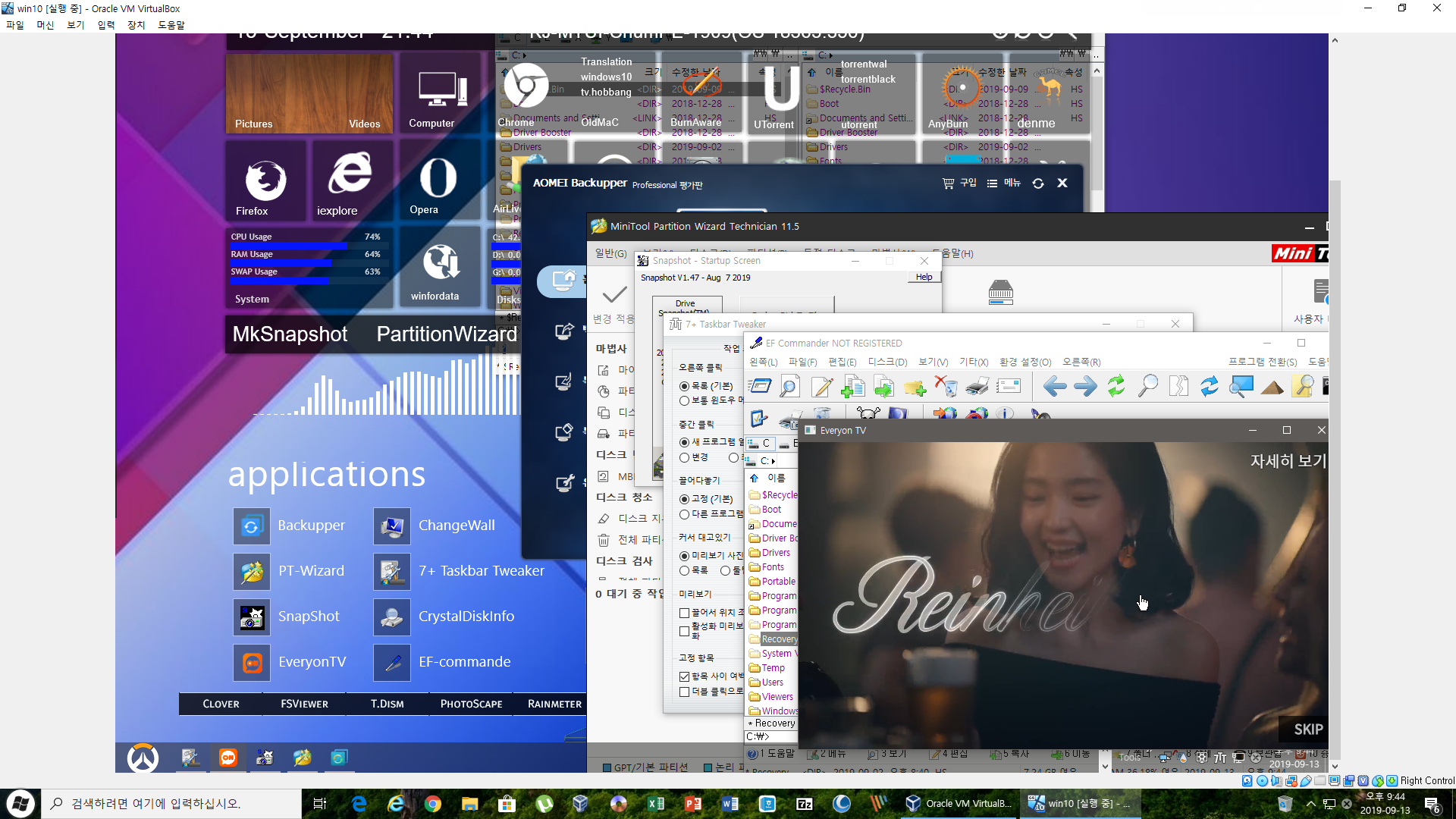Click EF Commander edit file pencil icon
The height and width of the screenshot is (819, 1456).
[821, 387]
